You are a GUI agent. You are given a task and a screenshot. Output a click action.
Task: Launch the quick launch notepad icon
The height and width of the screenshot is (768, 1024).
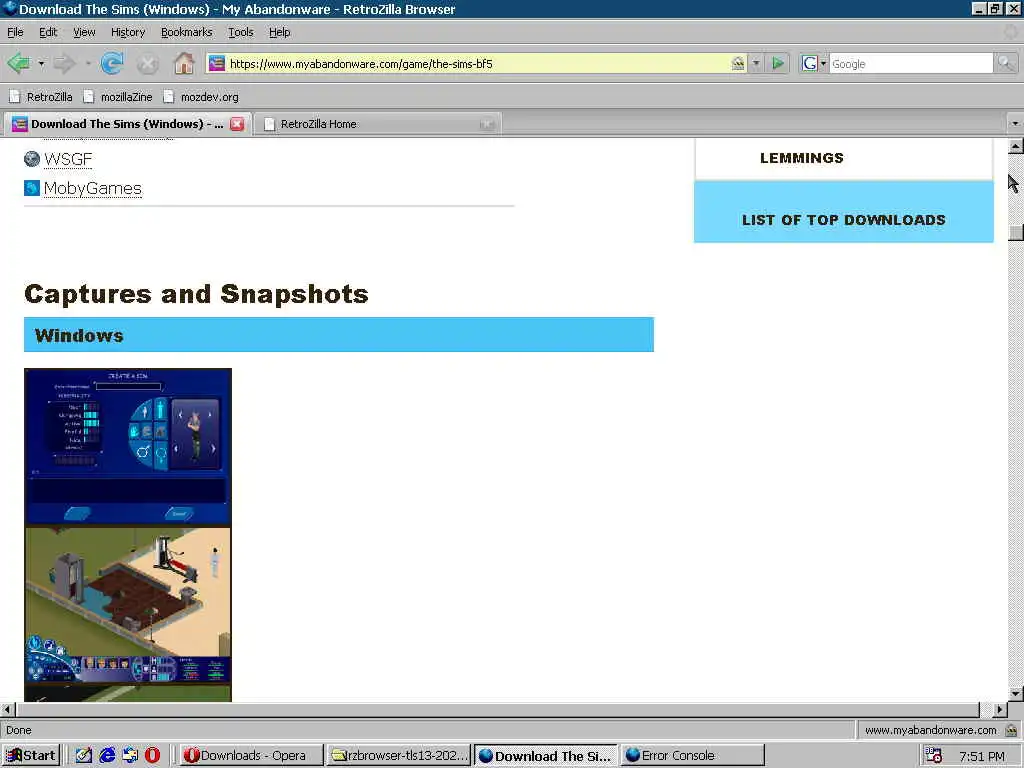pyautogui.click(x=84, y=755)
